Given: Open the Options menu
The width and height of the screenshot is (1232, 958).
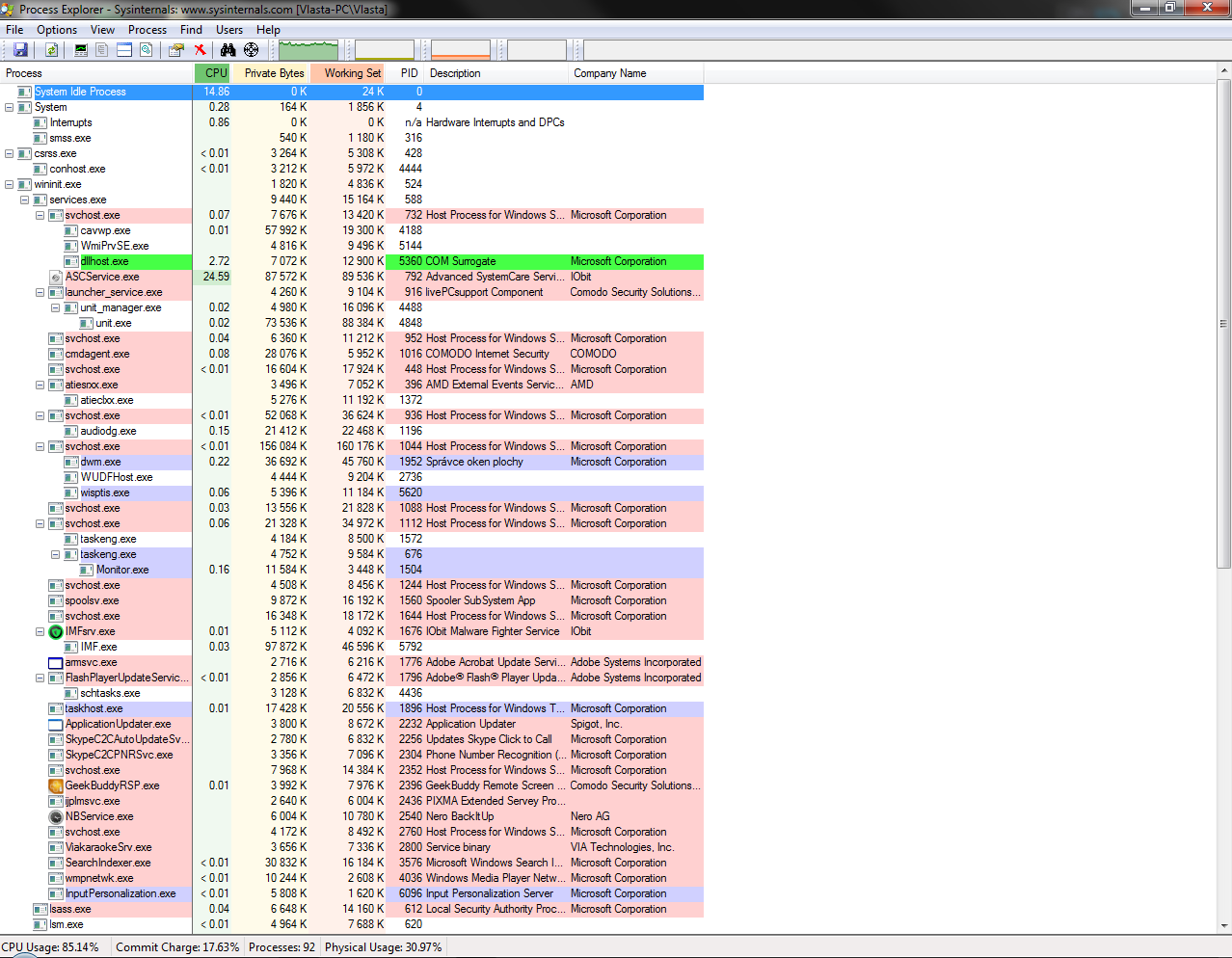Looking at the screenshot, I should [x=57, y=30].
